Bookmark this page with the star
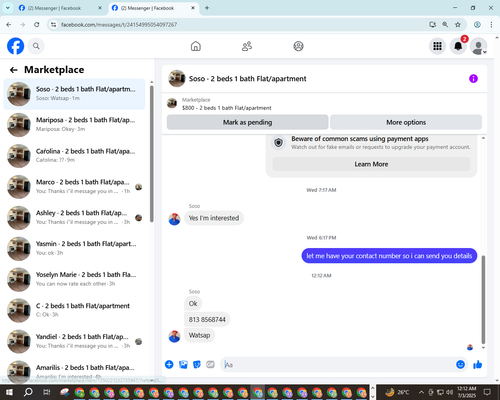Viewport: 500px width, 400px height. pyautogui.click(x=458, y=24)
